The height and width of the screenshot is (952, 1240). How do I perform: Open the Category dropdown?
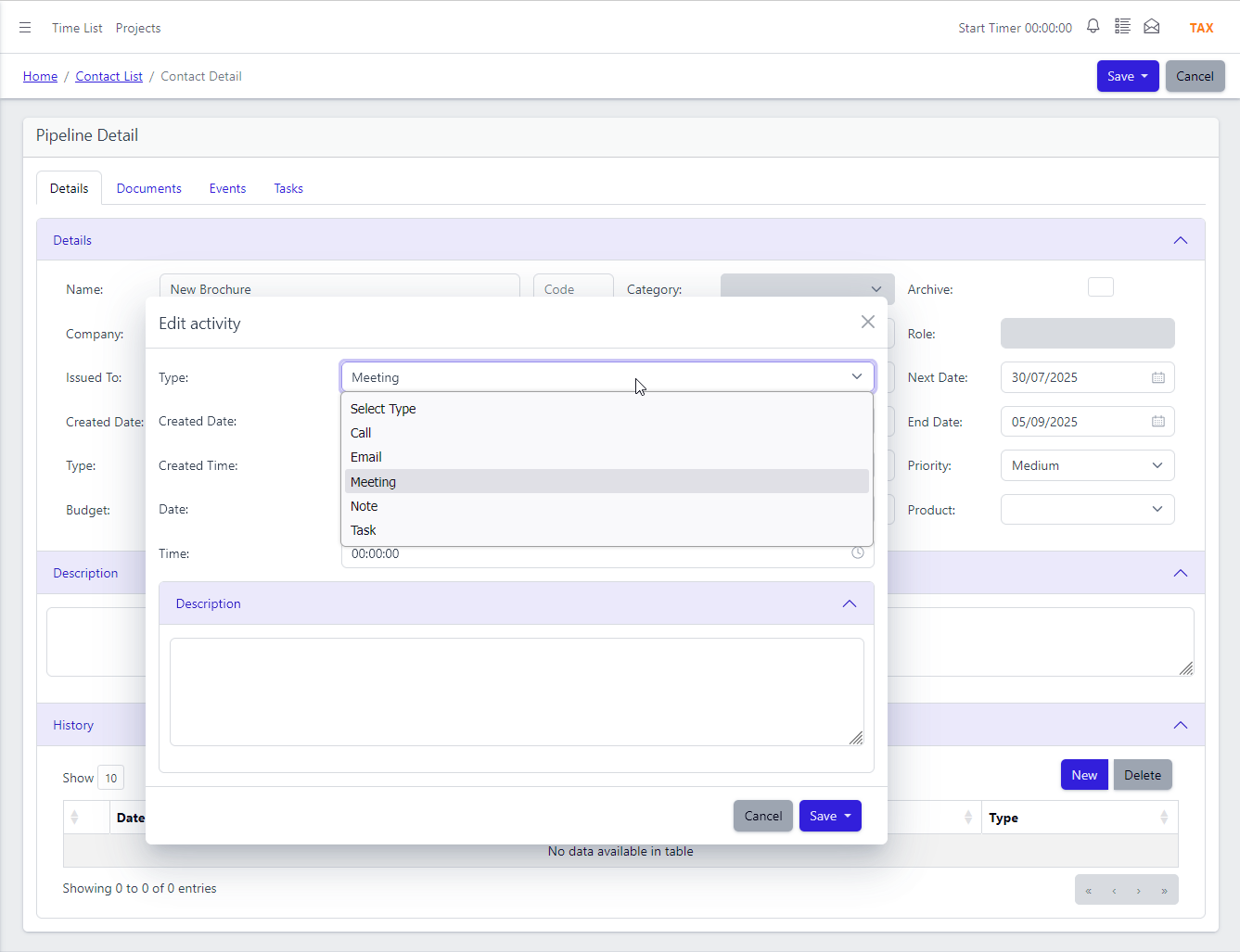[807, 289]
